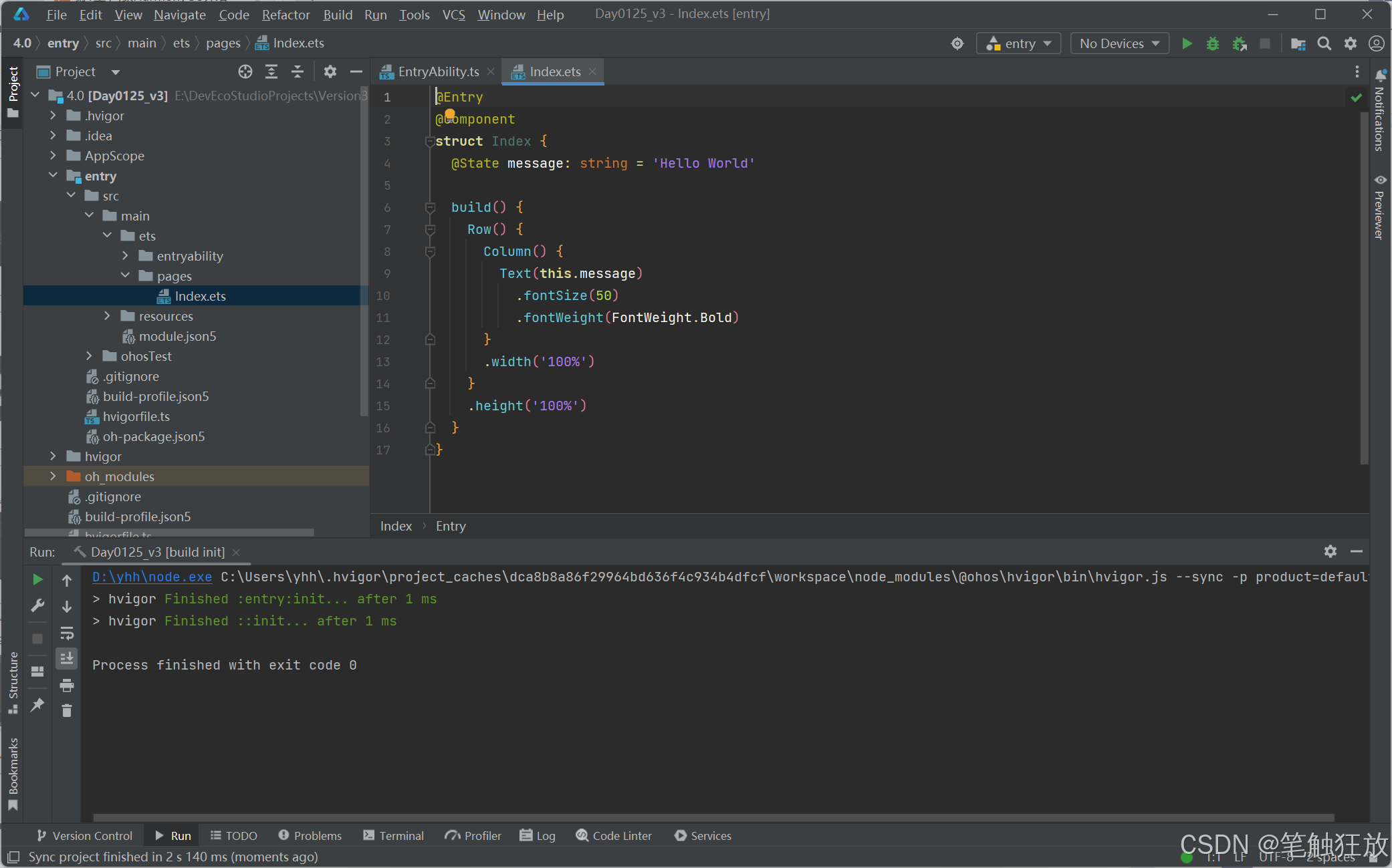Click the target icon left of entry configuration
The height and width of the screenshot is (868, 1392).
957,43
